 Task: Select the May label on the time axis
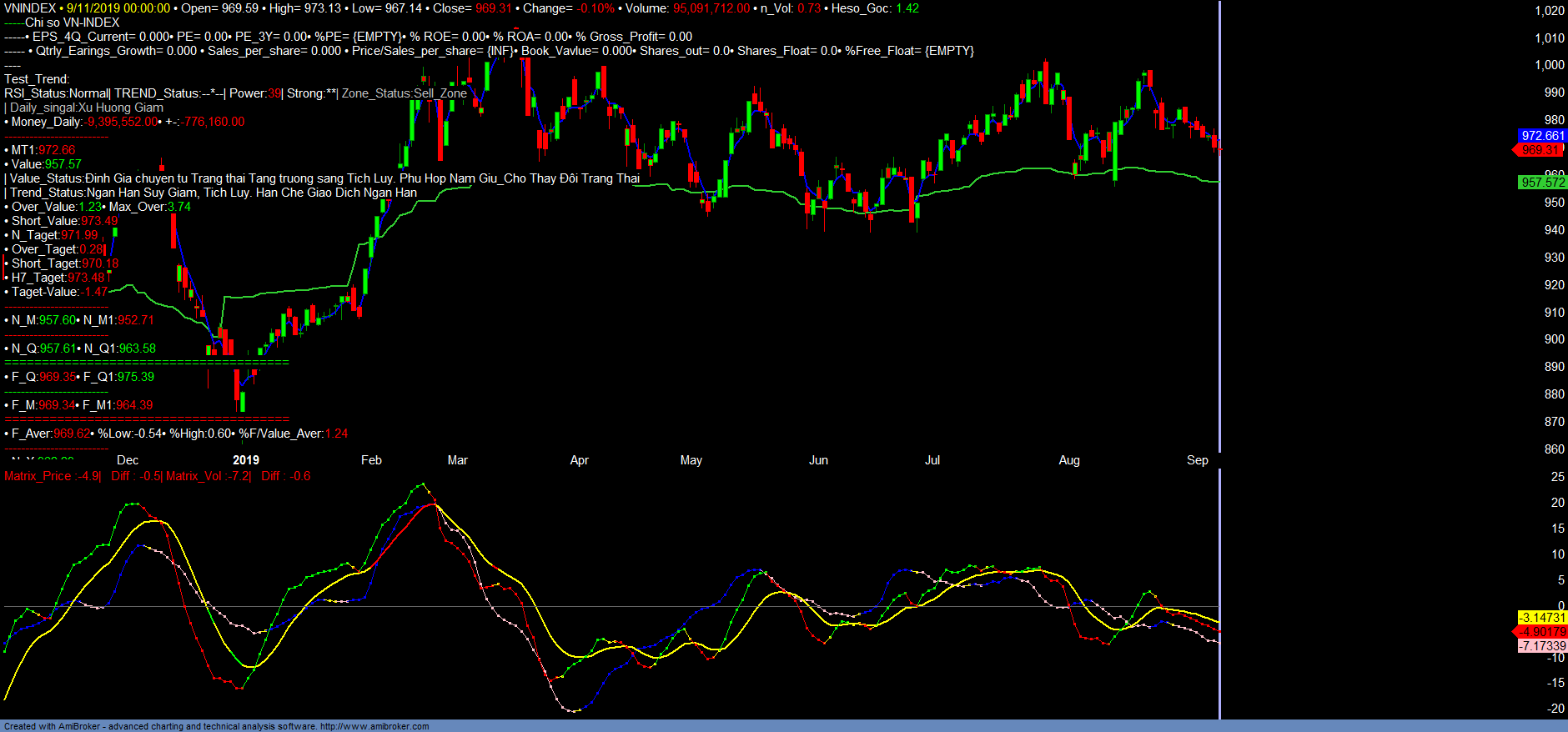click(691, 460)
